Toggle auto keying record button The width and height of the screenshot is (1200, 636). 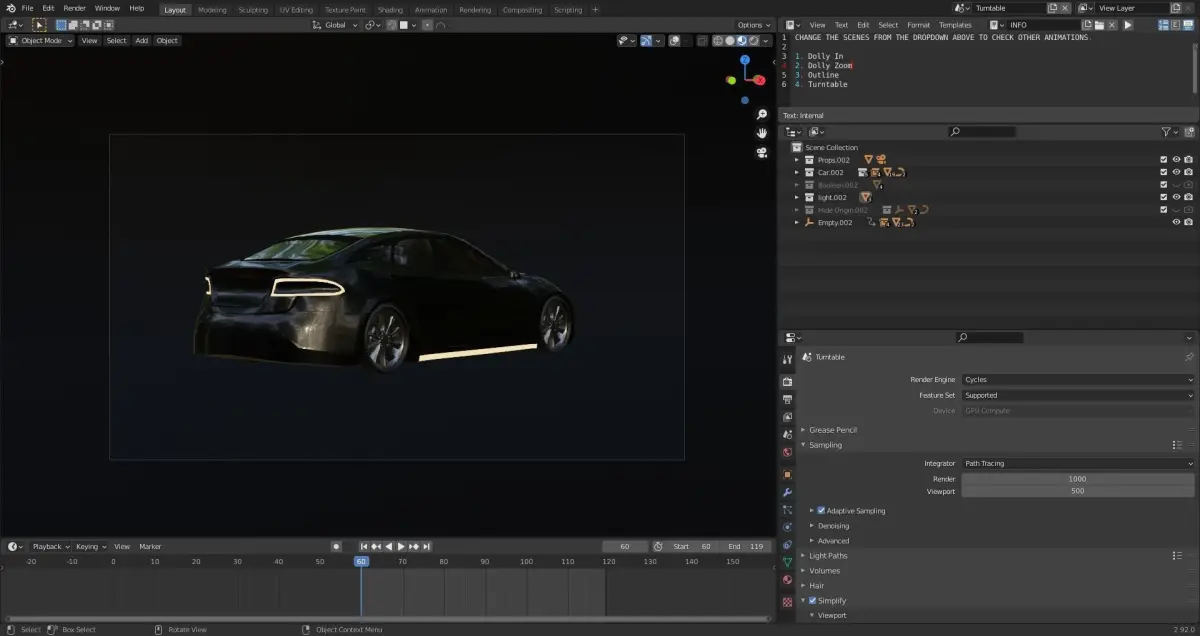[x=336, y=547]
